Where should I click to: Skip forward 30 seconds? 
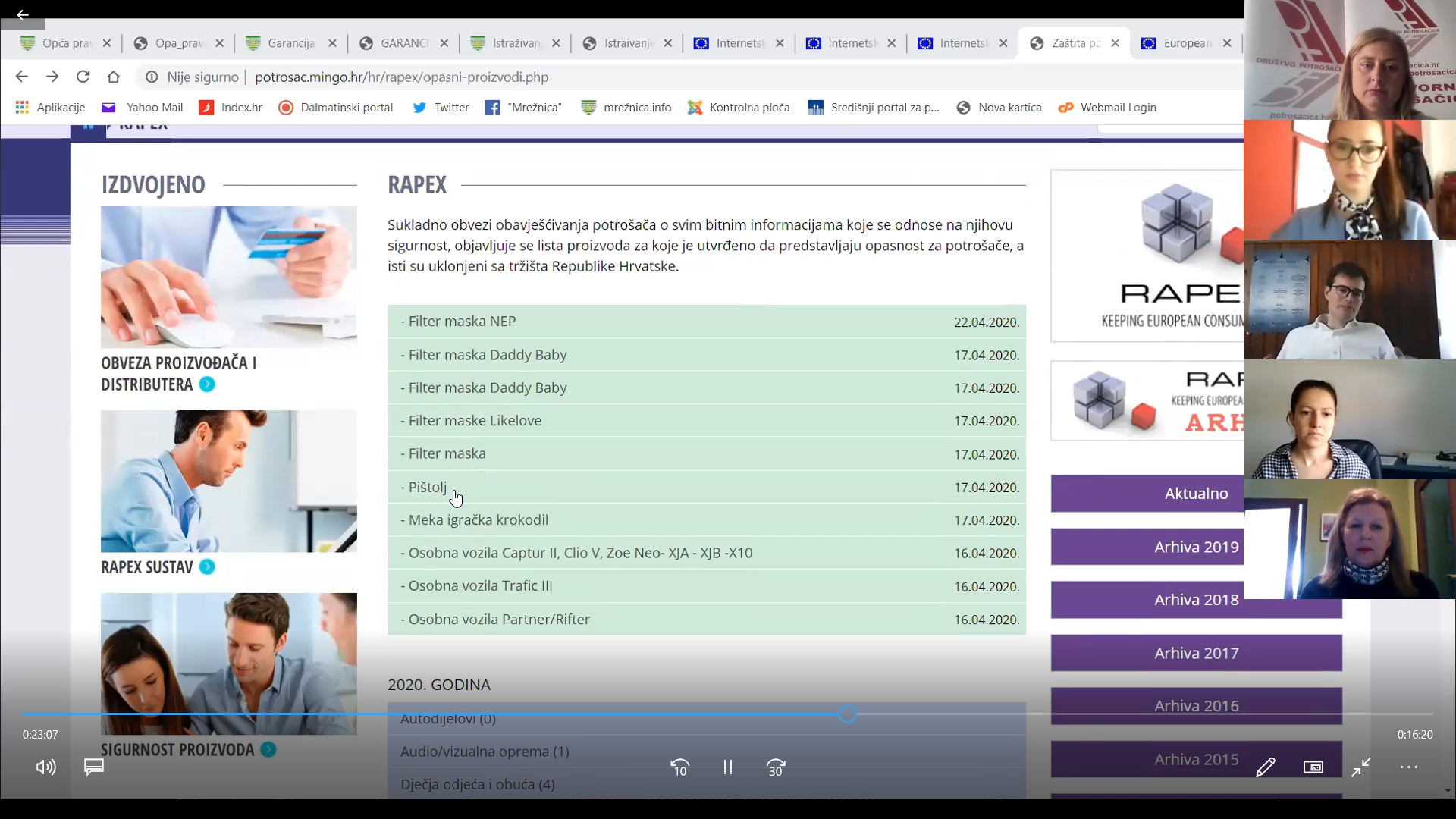(776, 767)
